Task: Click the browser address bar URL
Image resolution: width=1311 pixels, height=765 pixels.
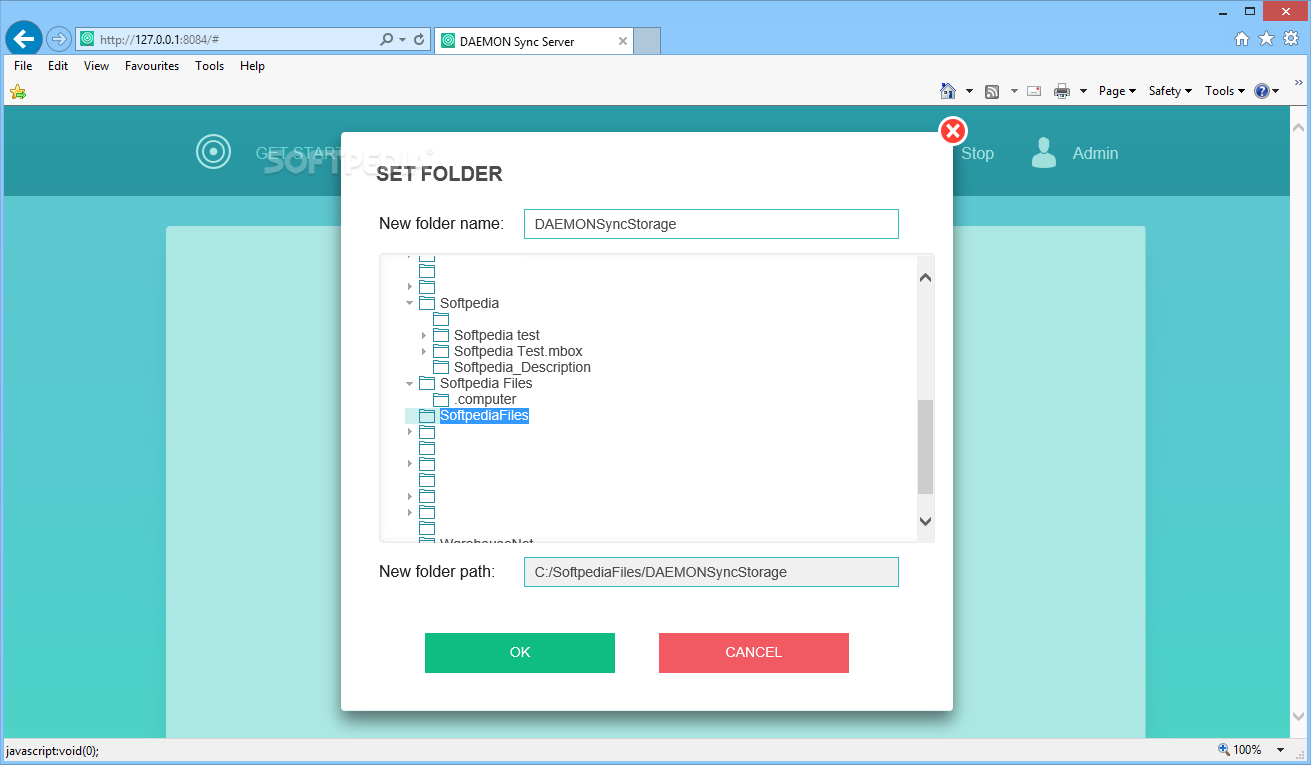Action: pos(225,40)
